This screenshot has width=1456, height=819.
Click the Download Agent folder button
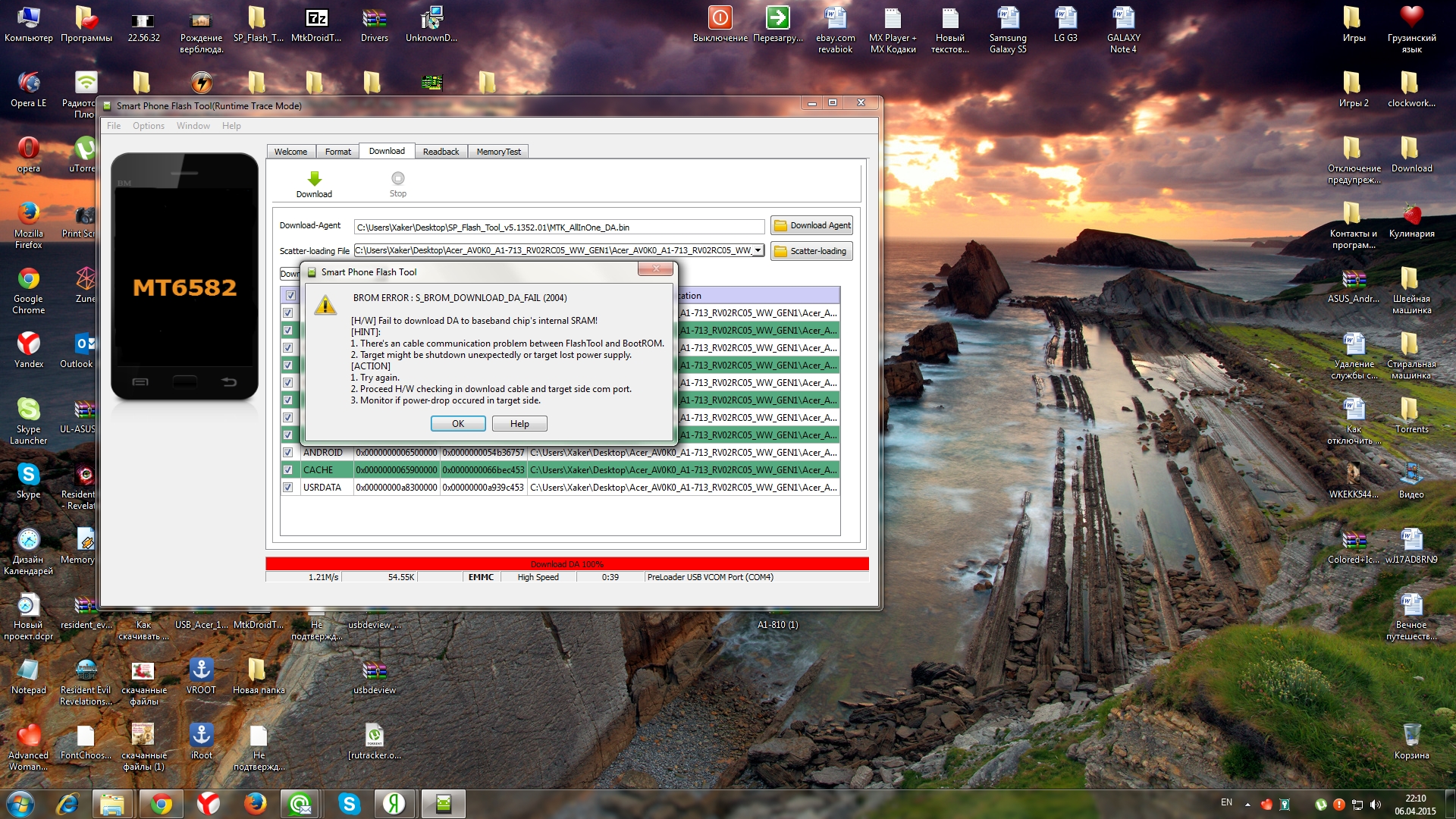(811, 225)
